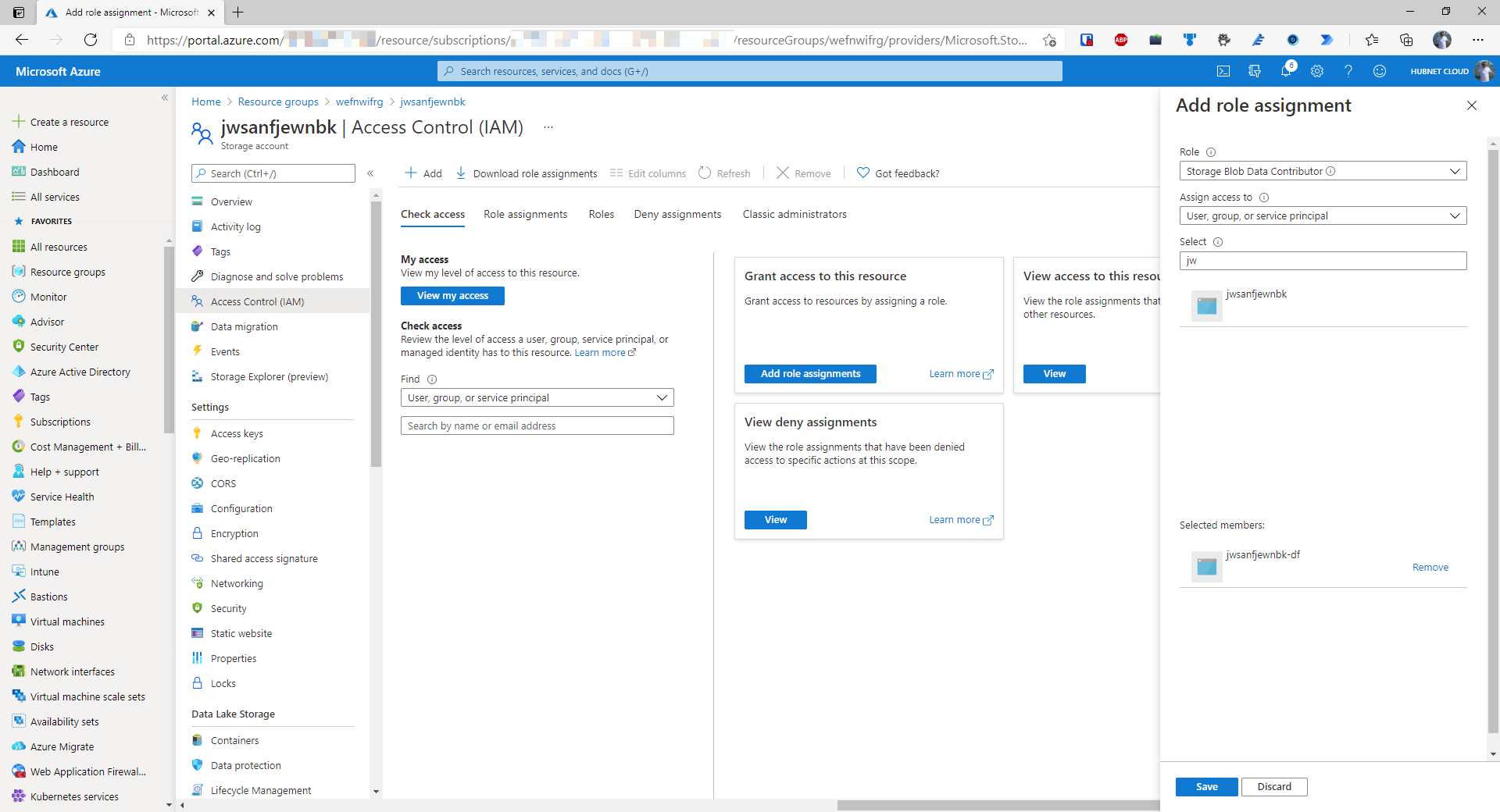Select jwsanfjewnbk search result
The image size is (1500, 812).
(1323, 305)
